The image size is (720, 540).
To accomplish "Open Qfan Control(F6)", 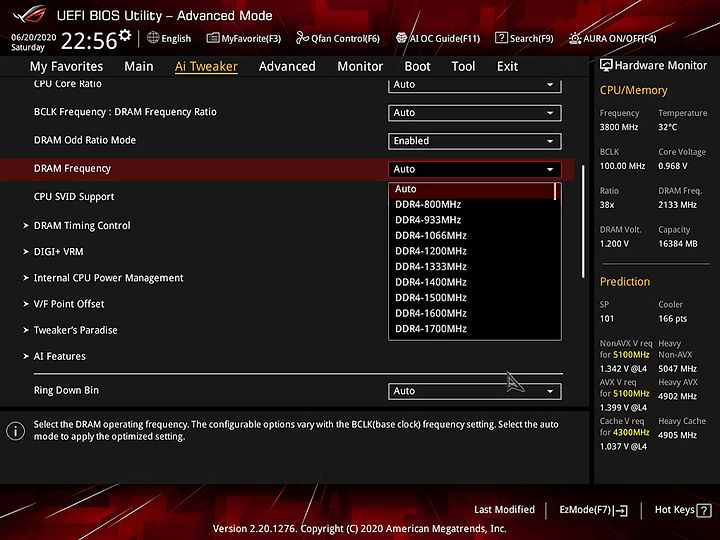I will 338,38.
